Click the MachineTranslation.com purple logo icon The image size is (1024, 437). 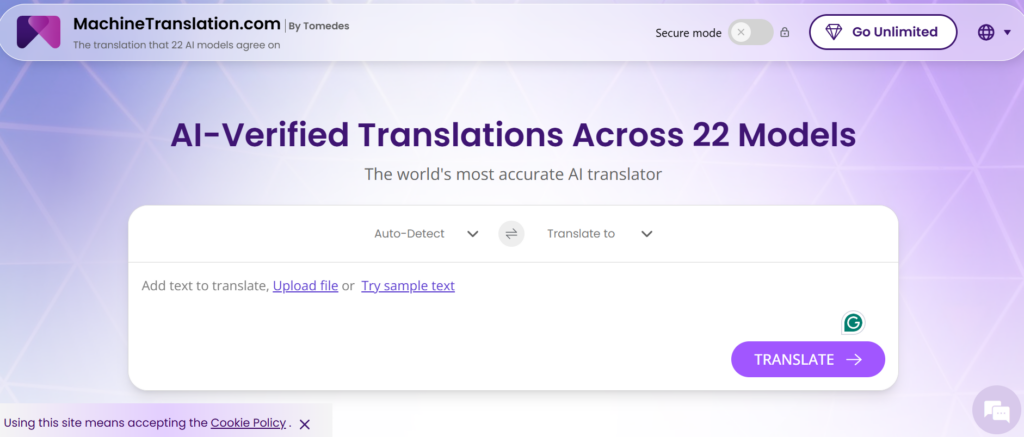39,33
